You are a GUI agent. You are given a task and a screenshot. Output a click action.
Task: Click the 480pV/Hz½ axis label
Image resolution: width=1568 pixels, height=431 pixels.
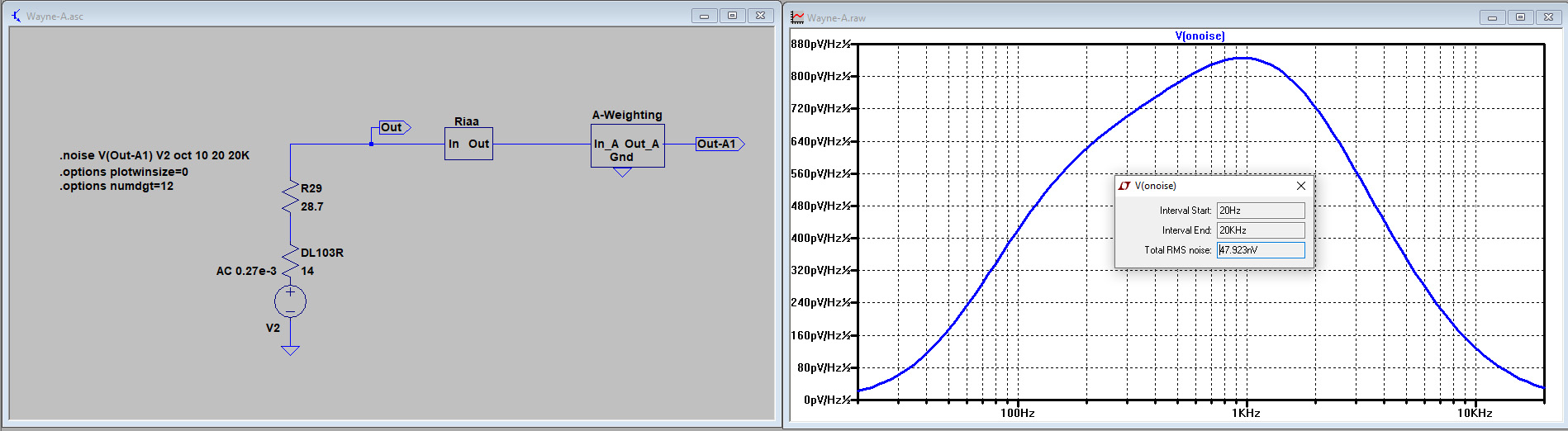click(820, 206)
